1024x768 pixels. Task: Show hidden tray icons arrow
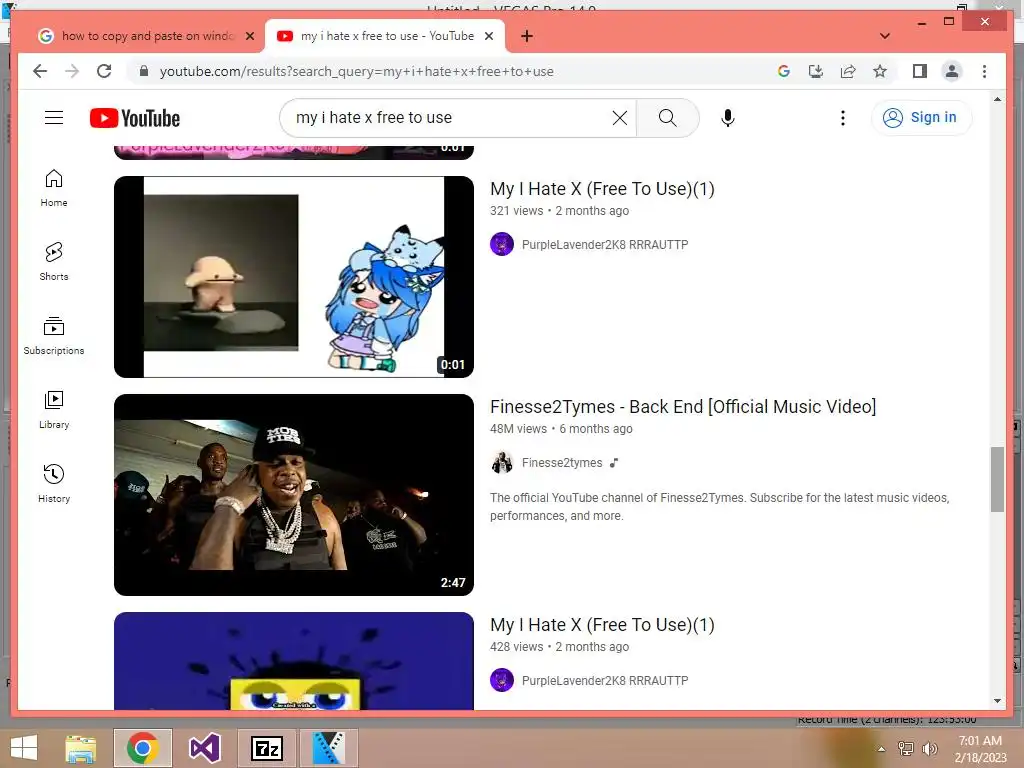coord(881,749)
